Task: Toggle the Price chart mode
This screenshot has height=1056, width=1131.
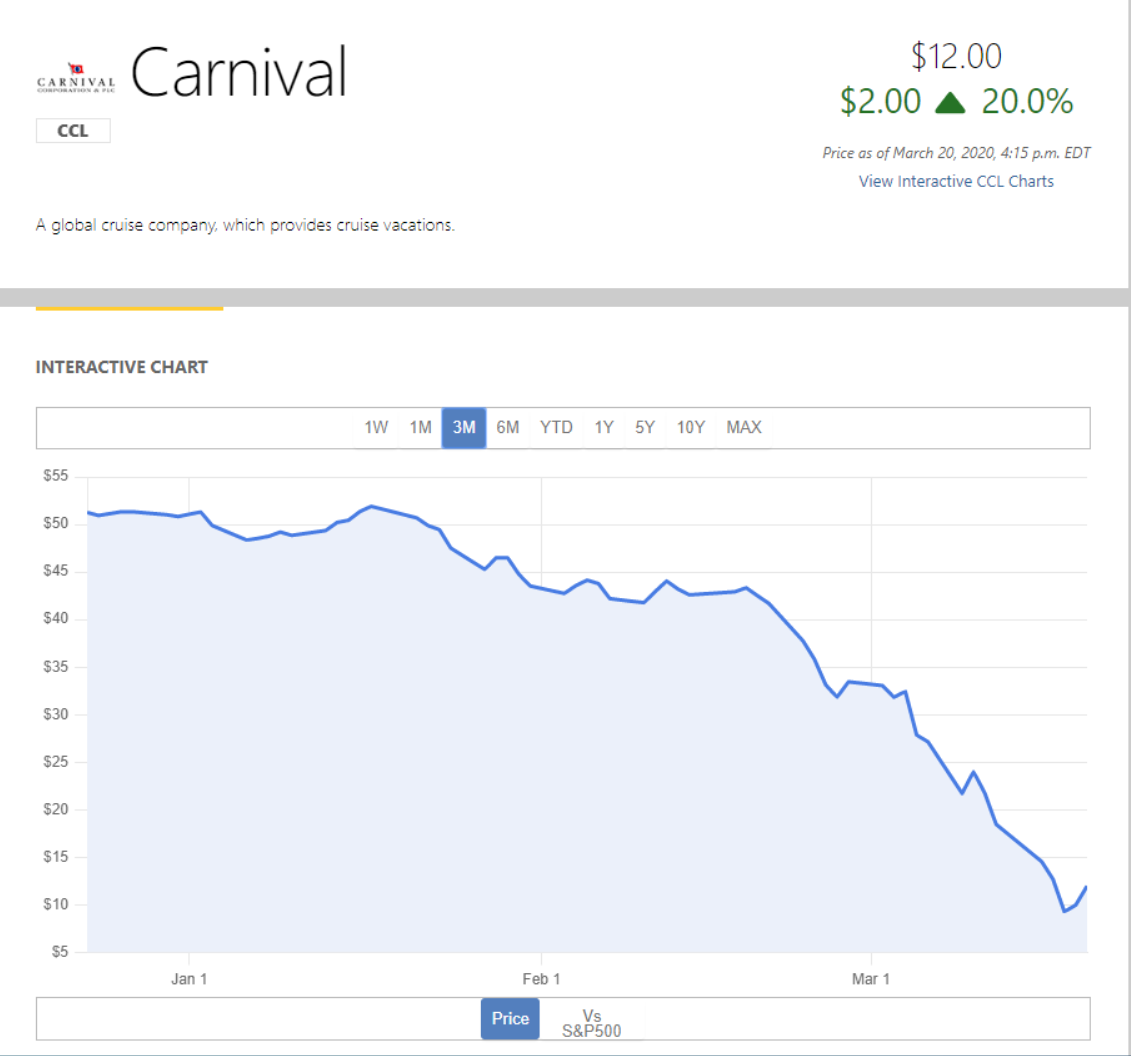Action: (510, 1019)
